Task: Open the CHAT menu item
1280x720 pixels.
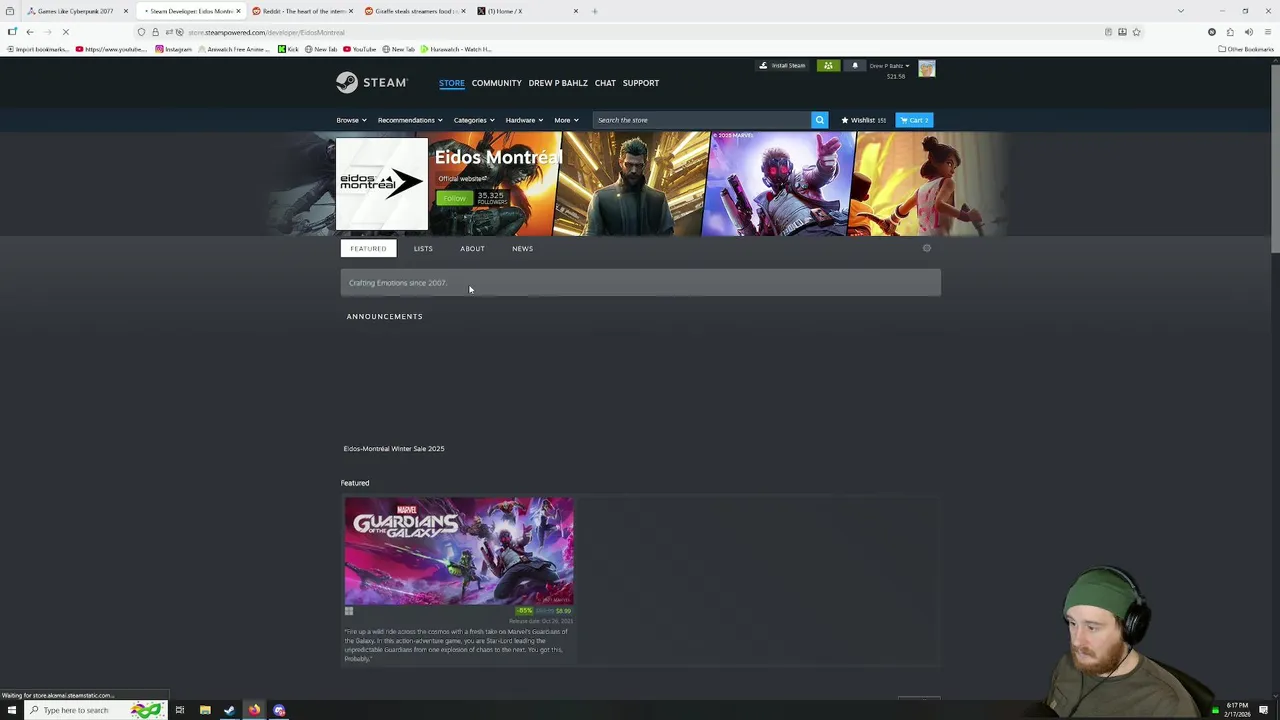Action: click(x=605, y=83)
